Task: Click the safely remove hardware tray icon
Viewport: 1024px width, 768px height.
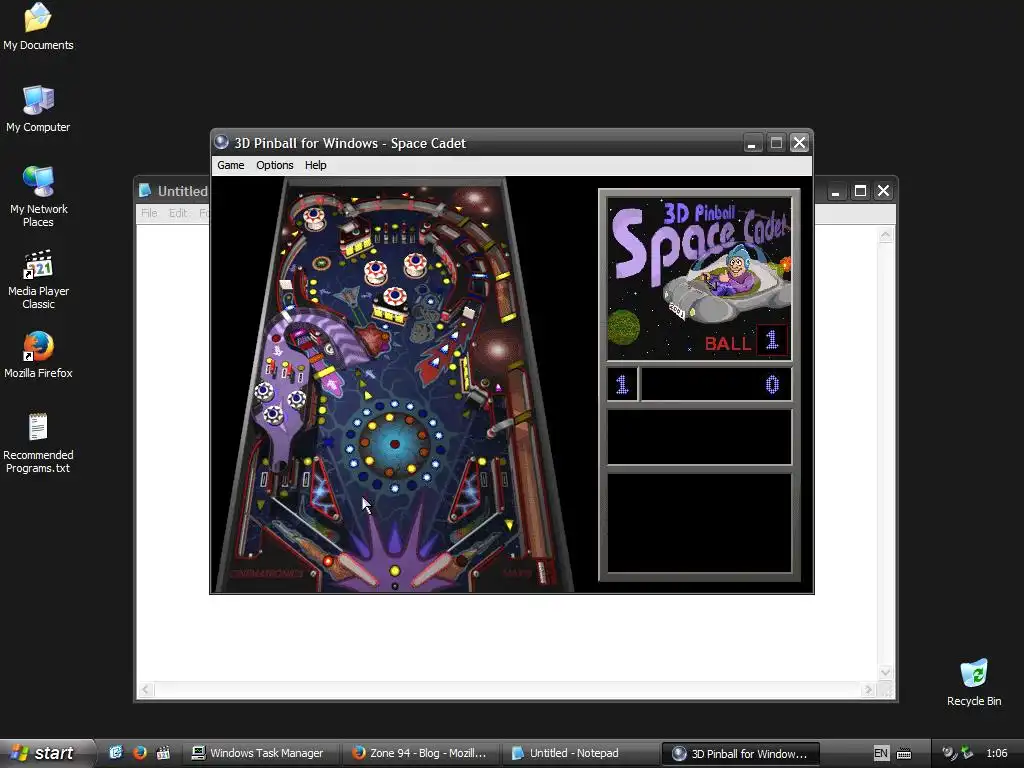Action: pos(967,753)
